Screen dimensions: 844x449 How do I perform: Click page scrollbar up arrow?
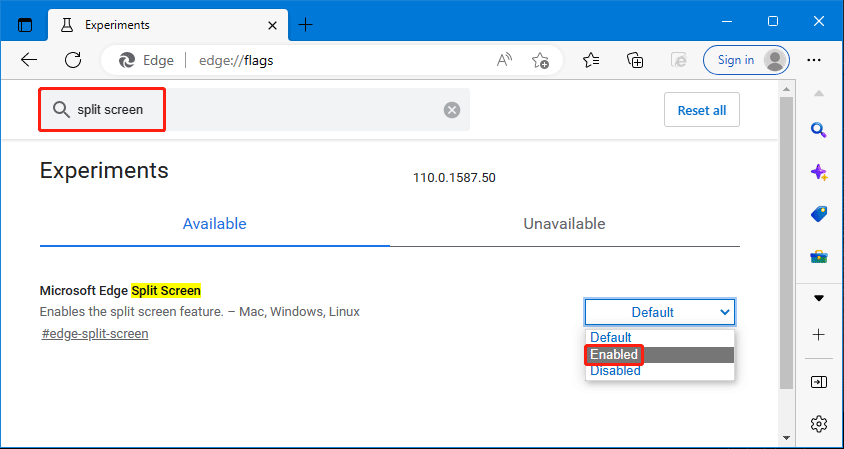[786, 88]
